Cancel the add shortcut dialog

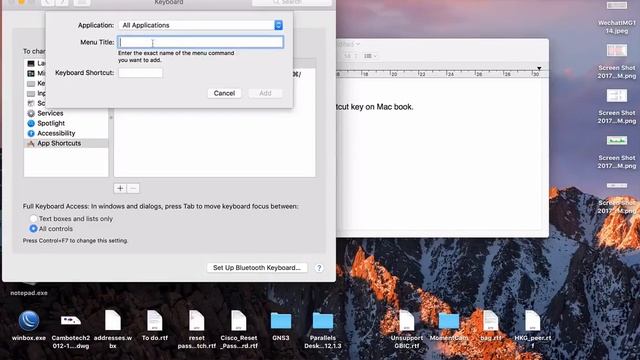pyautogui.click(x=224, y=93)
